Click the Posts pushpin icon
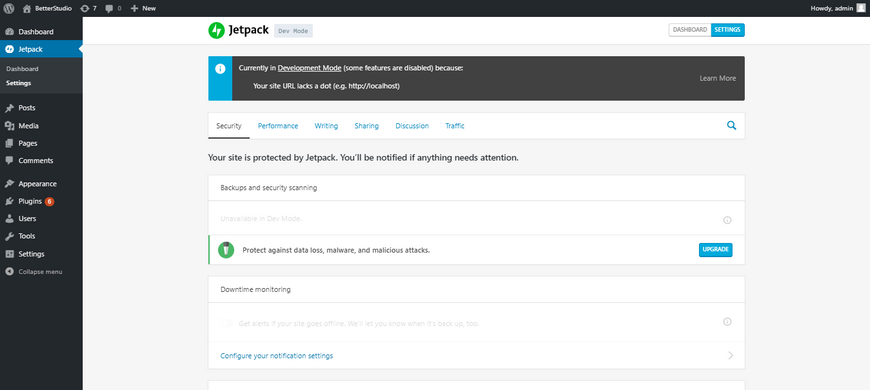Image resolution: width=870 pixels, height=390 pixels. pos(9,108)
